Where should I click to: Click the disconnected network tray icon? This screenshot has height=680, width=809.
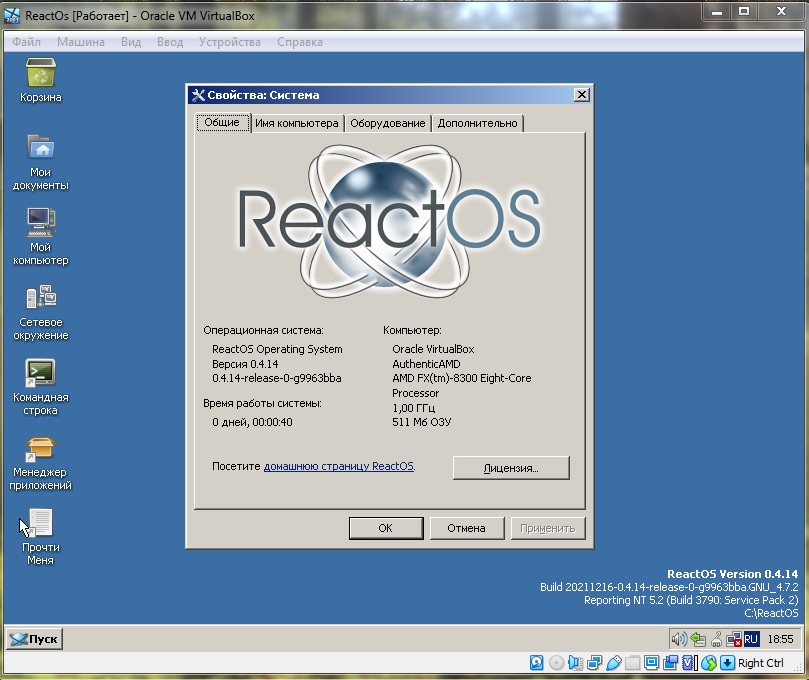click(733, 638)
